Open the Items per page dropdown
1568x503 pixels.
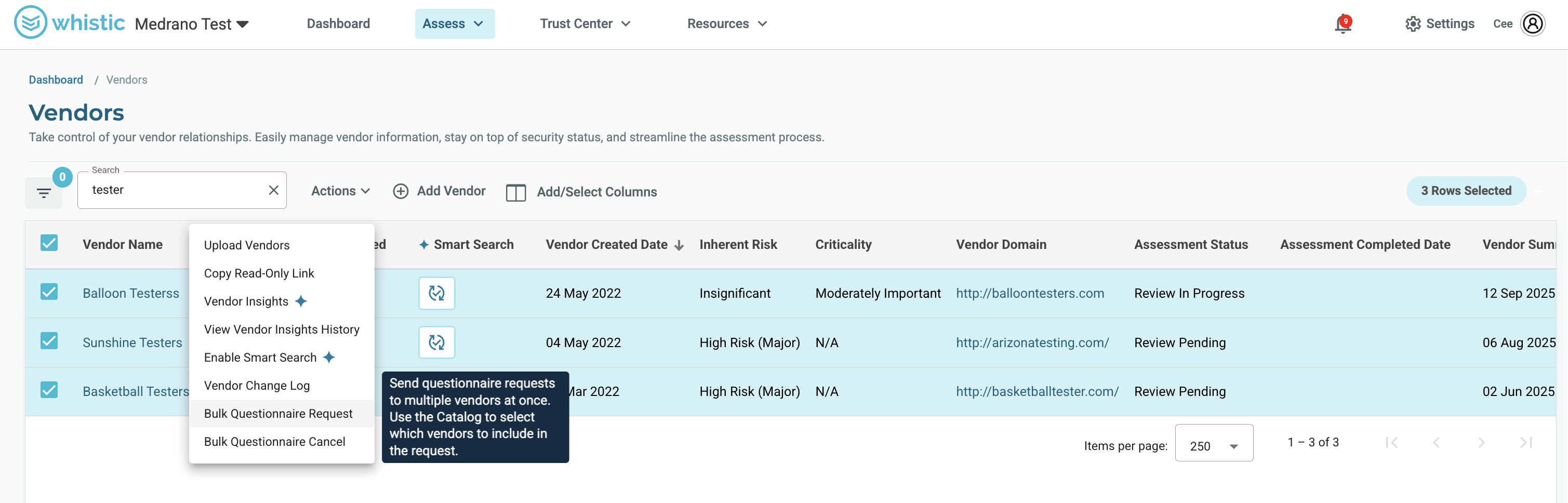[1214, 443]
